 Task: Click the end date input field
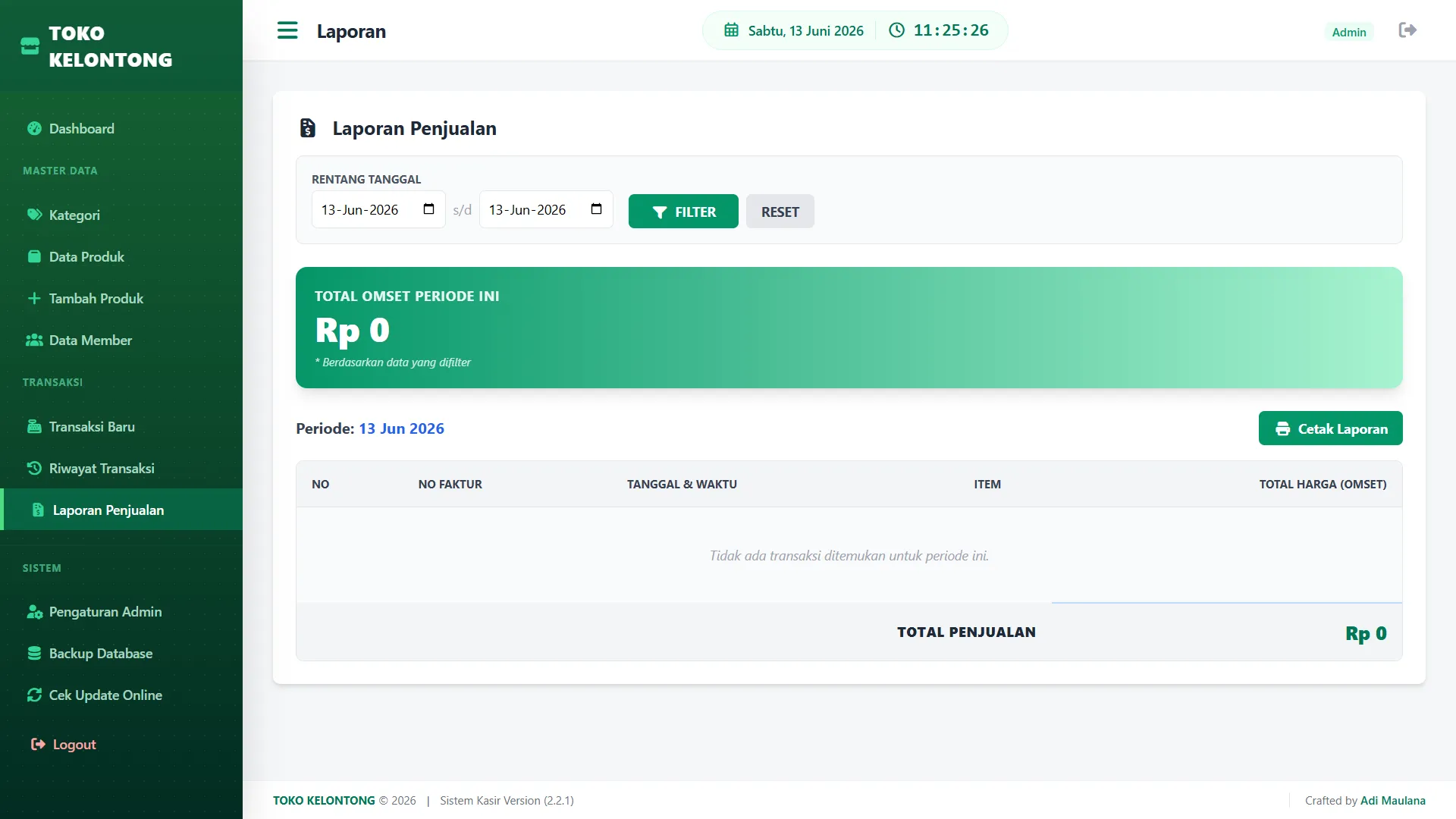point(546,209)
